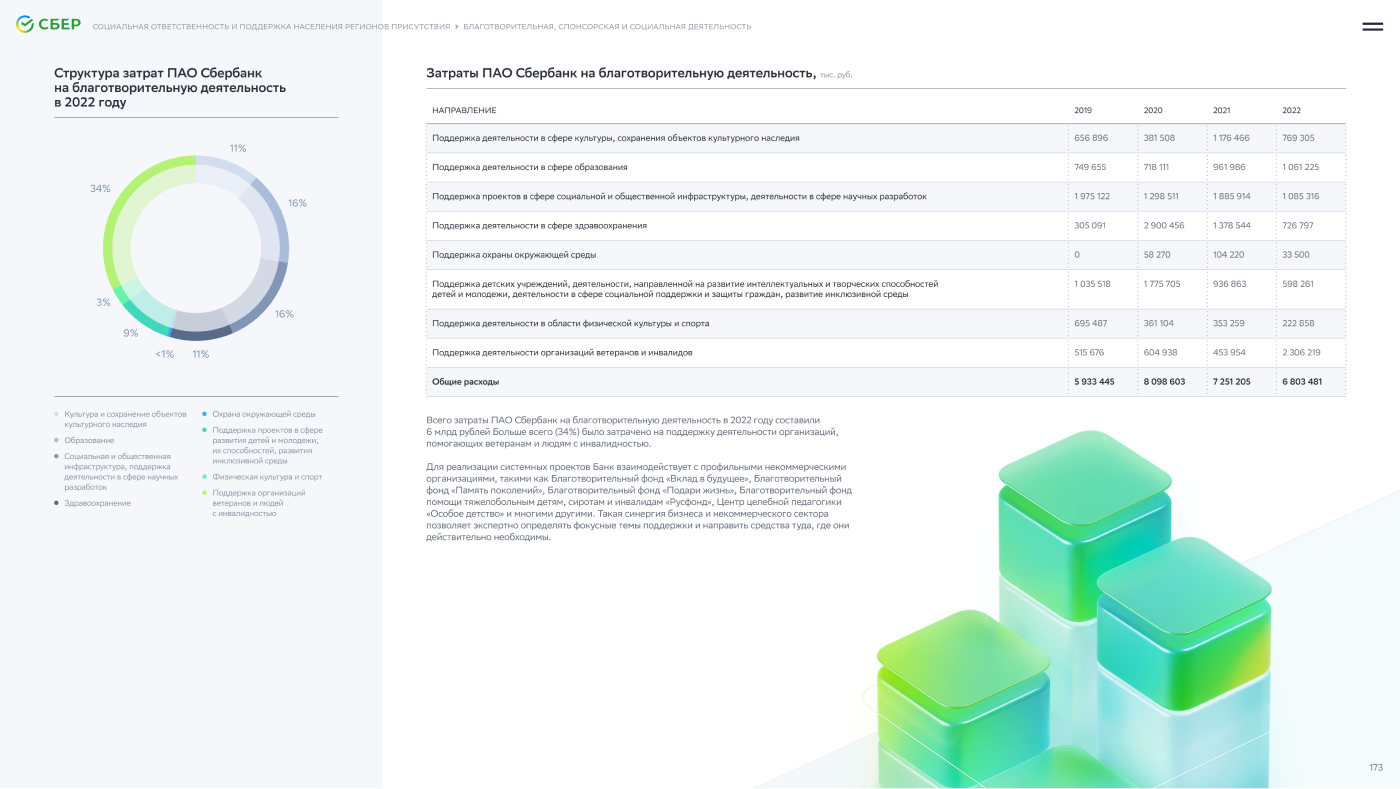This screenshot has height=789, width=1400.
Task: Click cell value 2 900 456
Action: point(1164,226)
